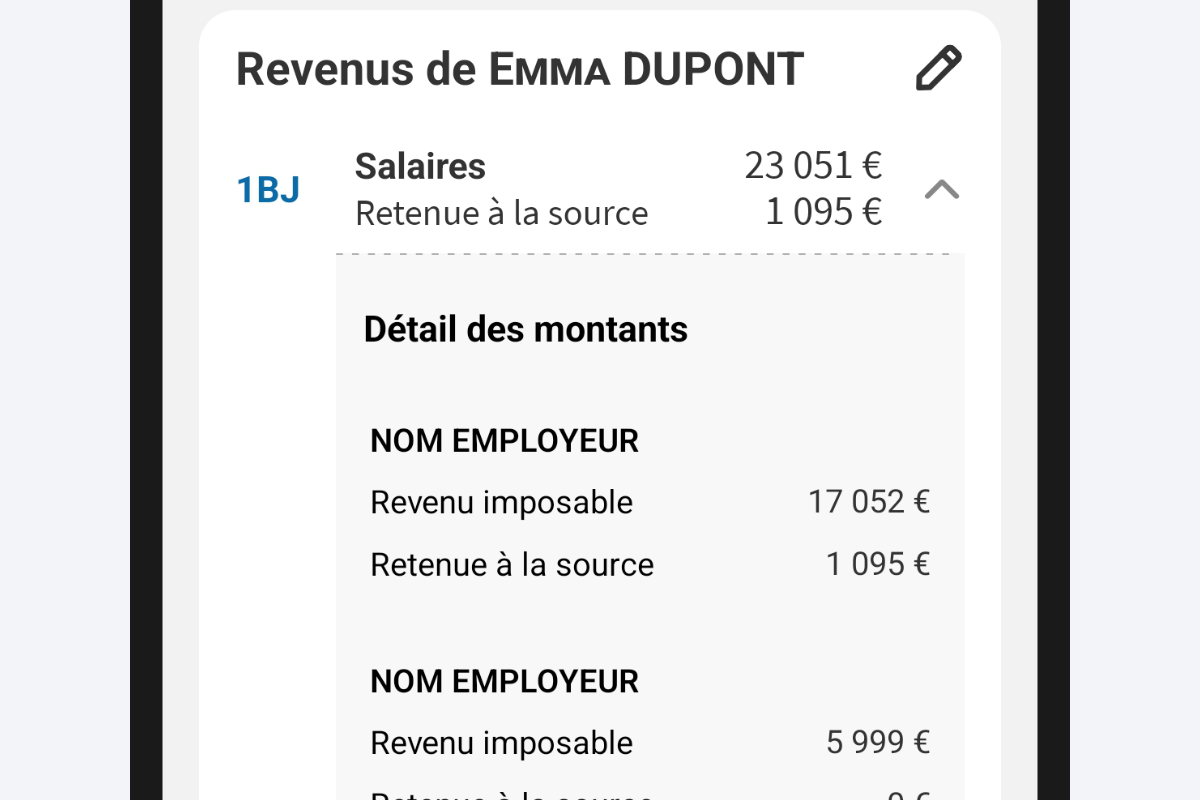Click the 17 052 € taxable income
This screenshot has width=1200, height=800.
[868, 502]
